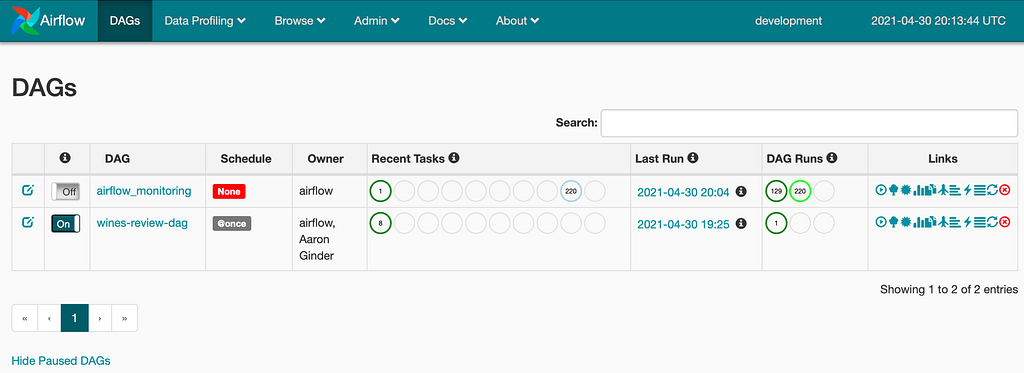Click DAG Runs circle showing 129
The image size is (1024, 373).
pyautogui.click(x=776, y=191)
